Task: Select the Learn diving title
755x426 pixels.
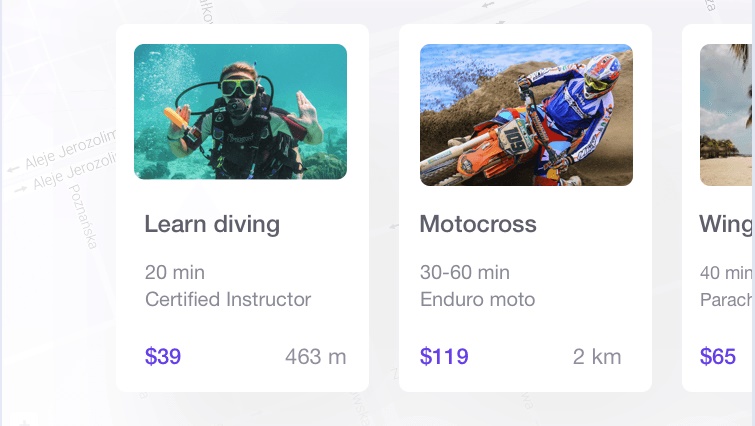Action: [x=212, y=224]
